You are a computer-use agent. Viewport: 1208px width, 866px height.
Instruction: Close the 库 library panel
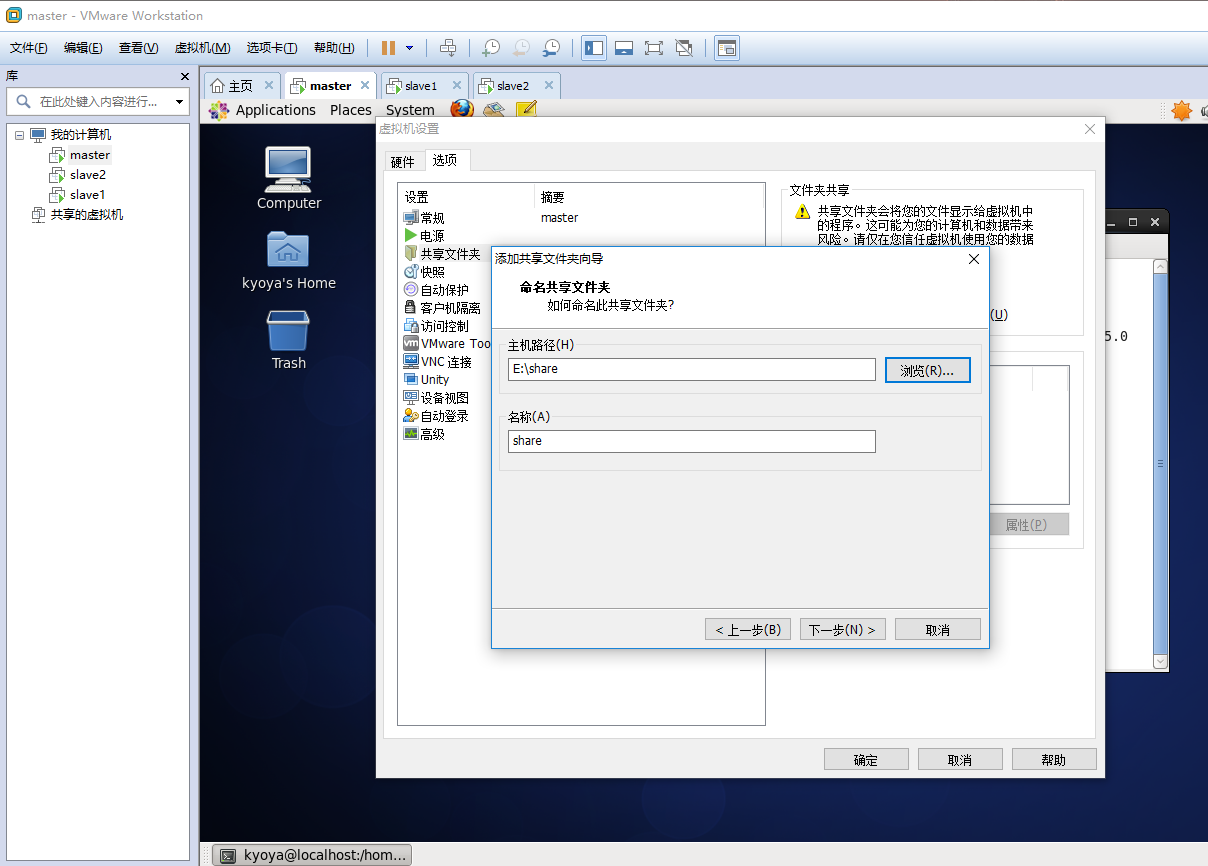184,77
